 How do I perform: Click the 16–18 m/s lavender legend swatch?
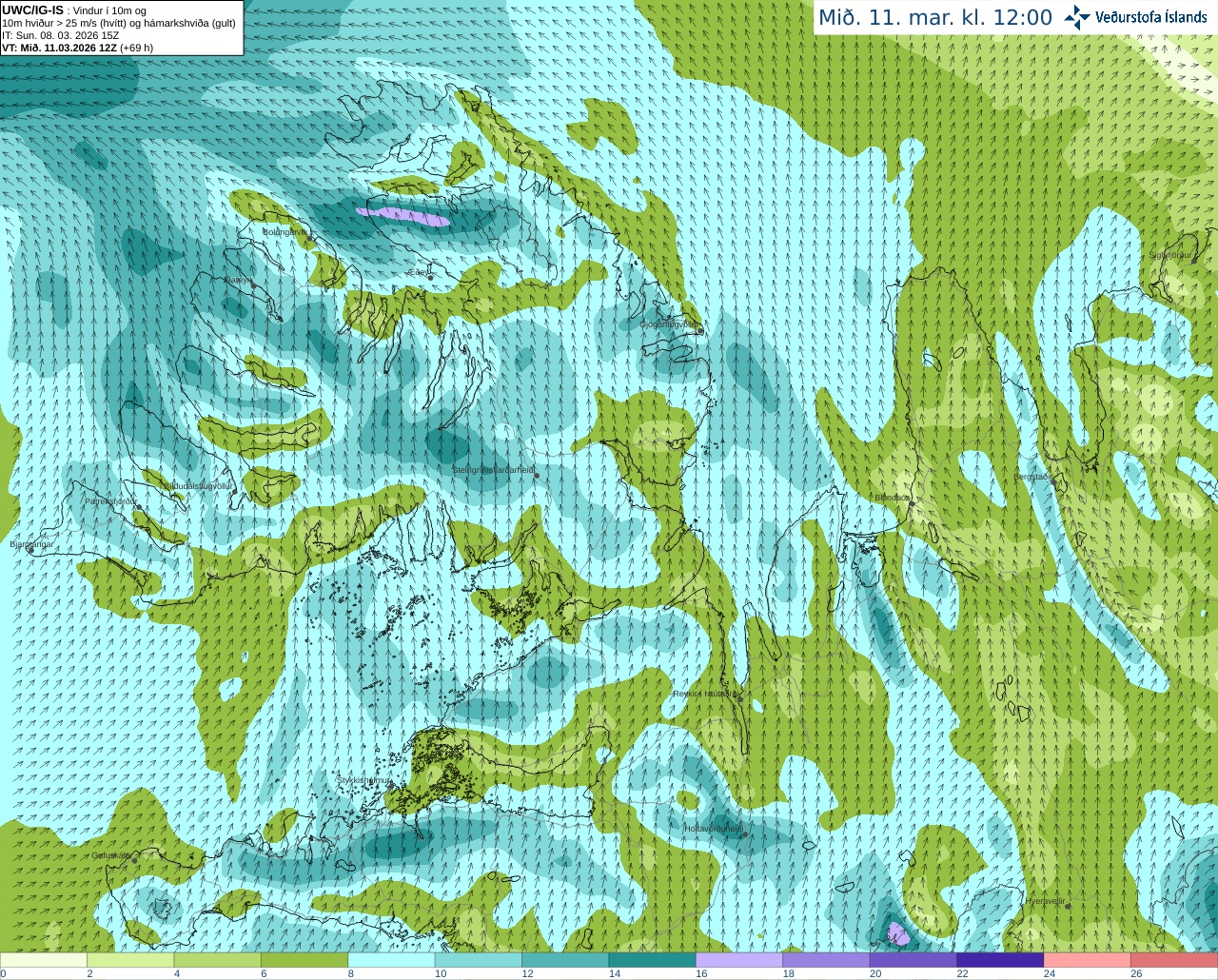pyautogui.click(x=739, y=960)
